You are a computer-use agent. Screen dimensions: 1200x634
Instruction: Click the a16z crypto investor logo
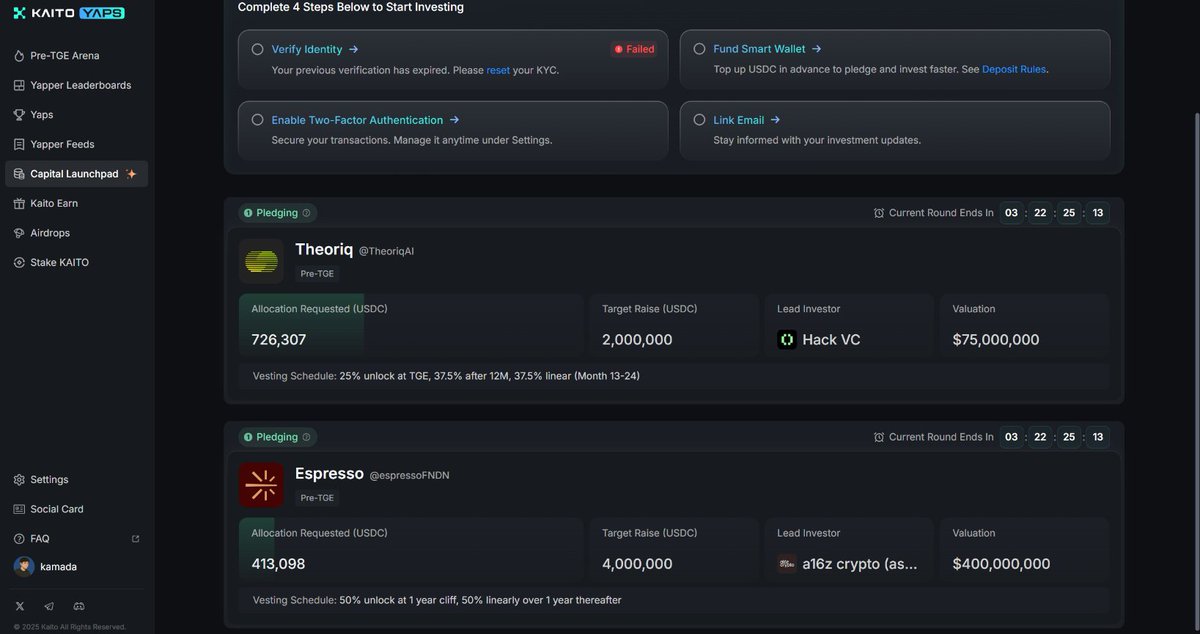787,564
